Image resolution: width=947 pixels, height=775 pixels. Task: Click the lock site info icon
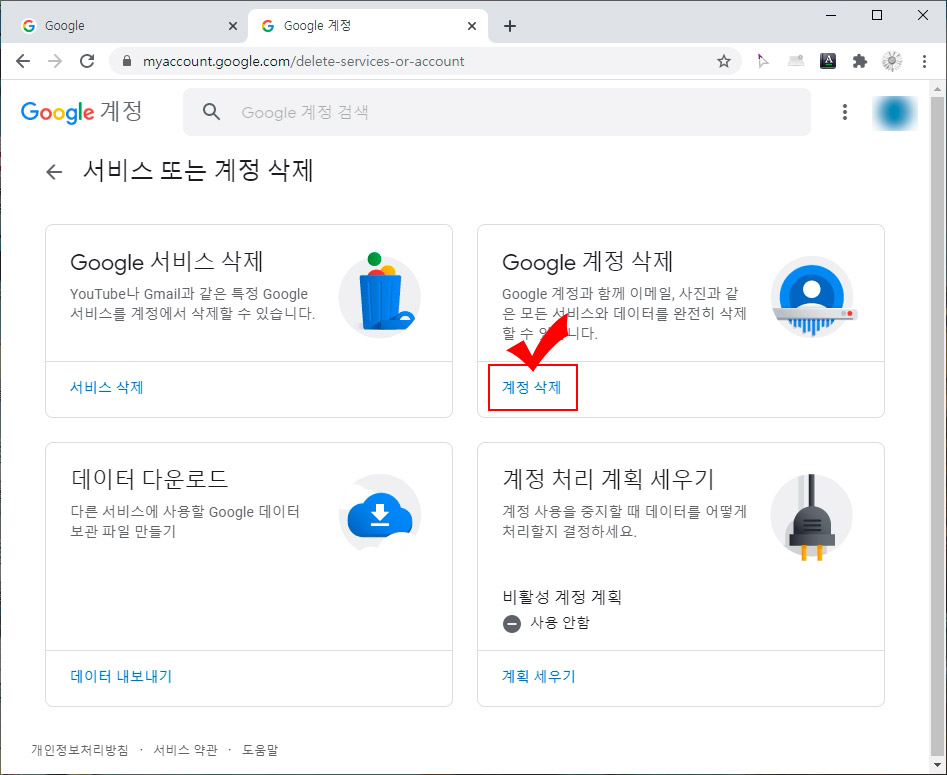pos(126,61)
